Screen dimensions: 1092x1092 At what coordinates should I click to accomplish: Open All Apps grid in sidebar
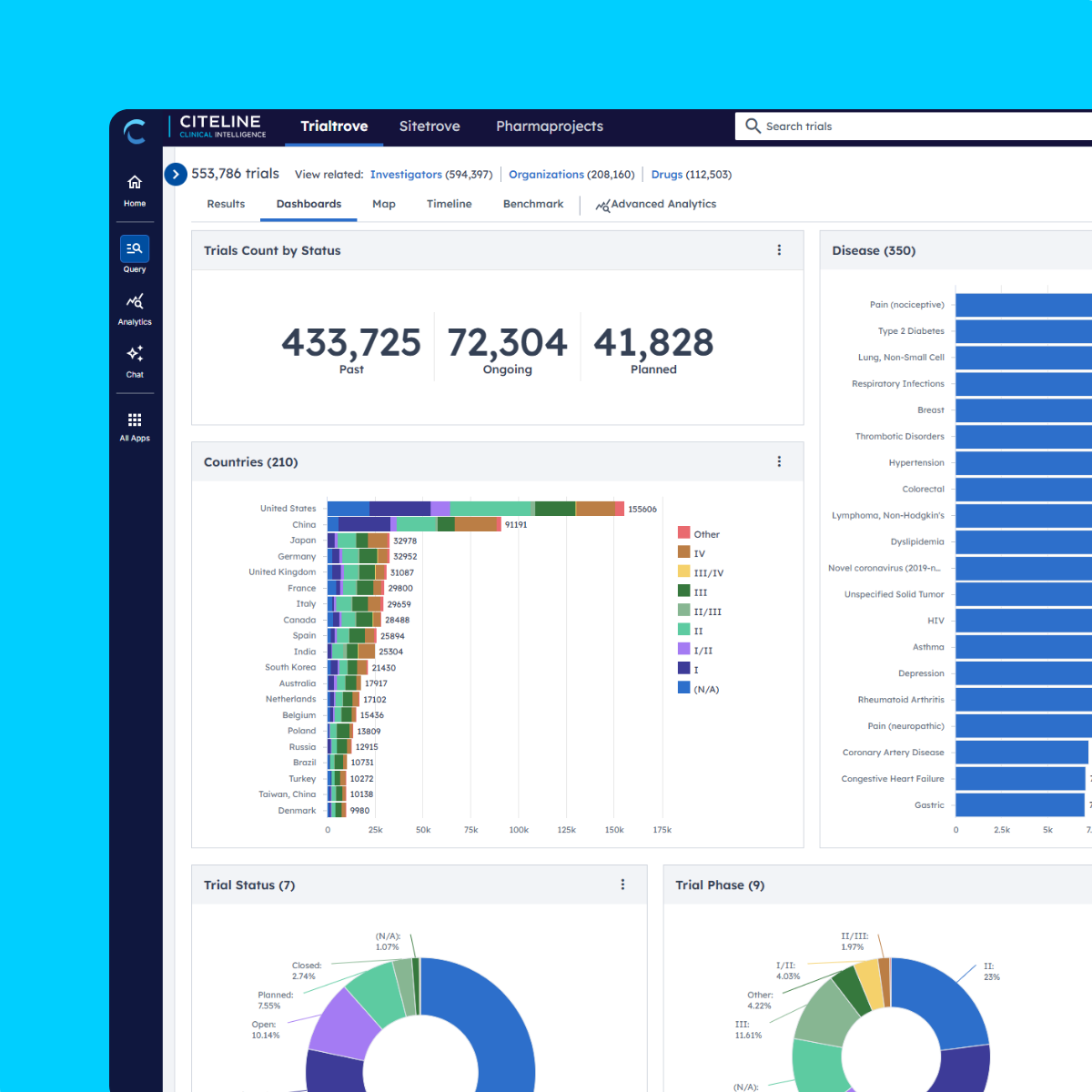click(135, 426)
